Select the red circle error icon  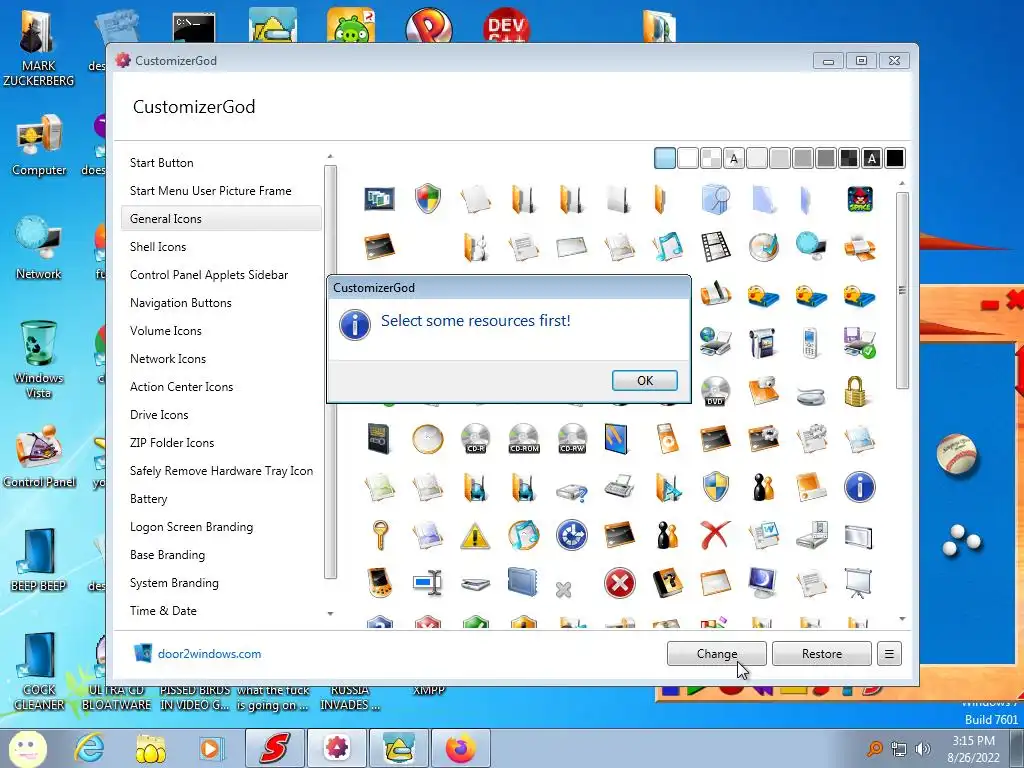click(619, 583)
